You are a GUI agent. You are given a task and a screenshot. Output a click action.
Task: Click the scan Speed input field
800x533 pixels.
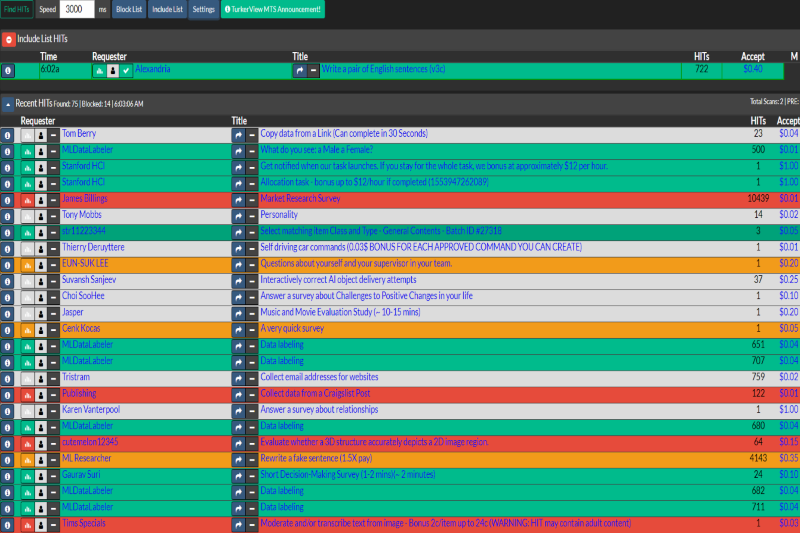click(x=77, y=9)
